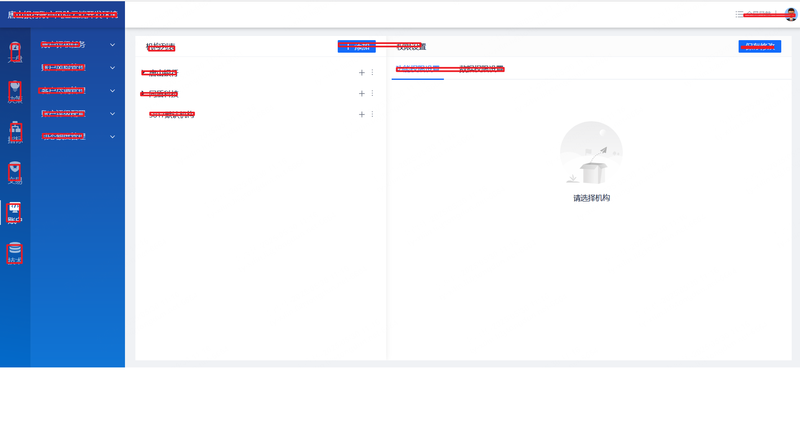Expand the fifth navigation menu group chevron
This screenshot has height=441, width=800.
112,137
